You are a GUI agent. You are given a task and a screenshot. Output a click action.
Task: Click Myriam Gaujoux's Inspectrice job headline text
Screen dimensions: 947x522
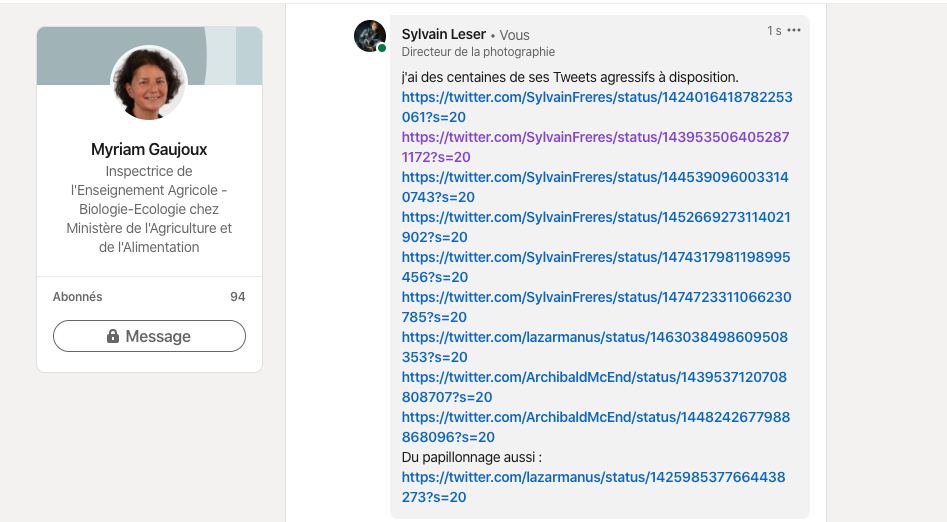pyautogui.click(x=149, y=209)
